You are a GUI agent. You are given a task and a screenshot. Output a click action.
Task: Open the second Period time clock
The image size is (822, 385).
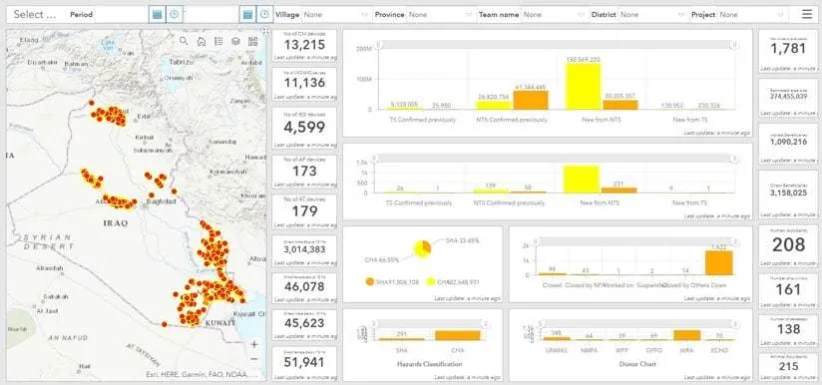click(265, 15)
